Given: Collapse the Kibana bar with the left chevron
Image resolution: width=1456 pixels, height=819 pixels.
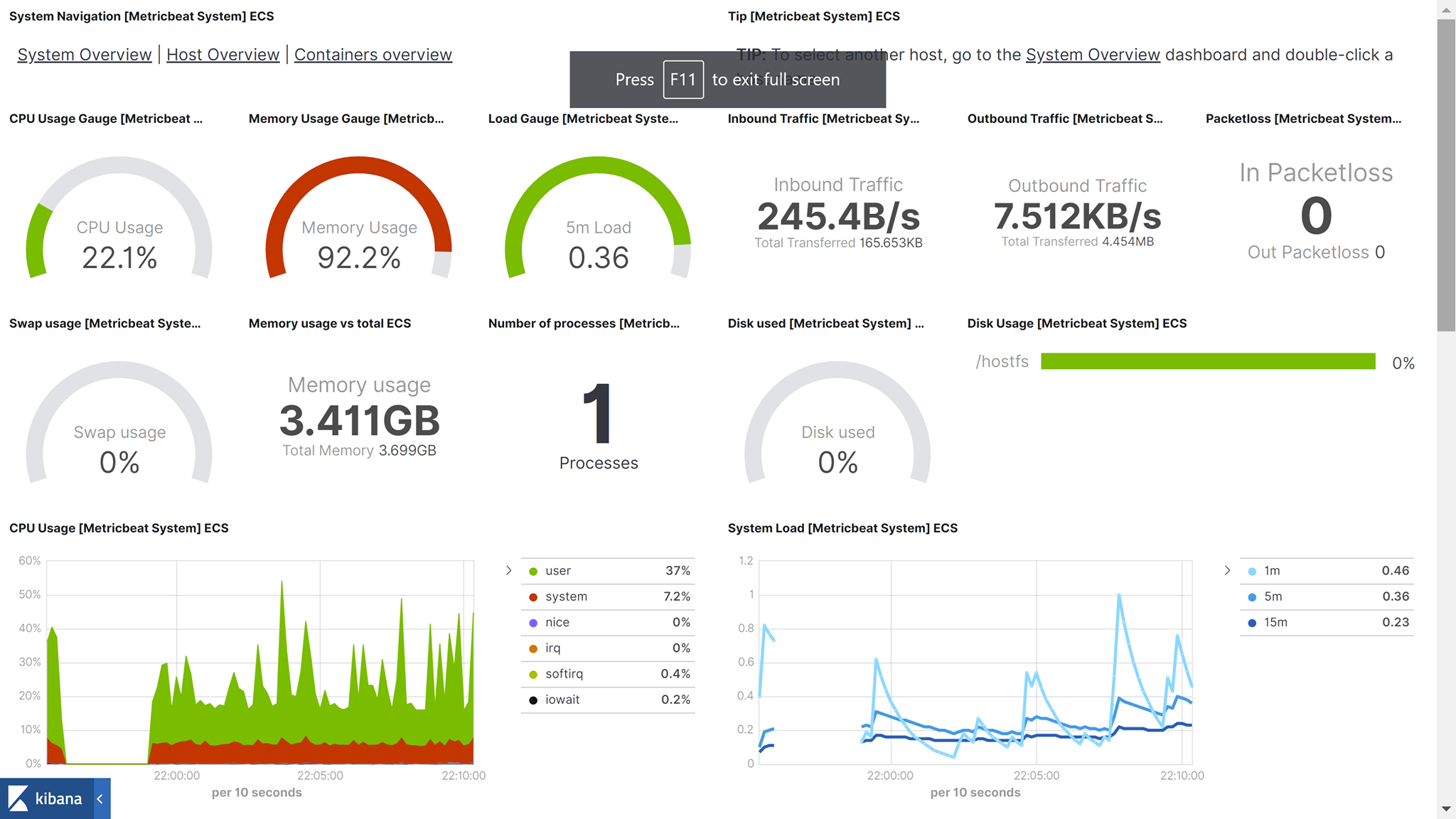Looking at the screenshot, I should pos(100,798).
